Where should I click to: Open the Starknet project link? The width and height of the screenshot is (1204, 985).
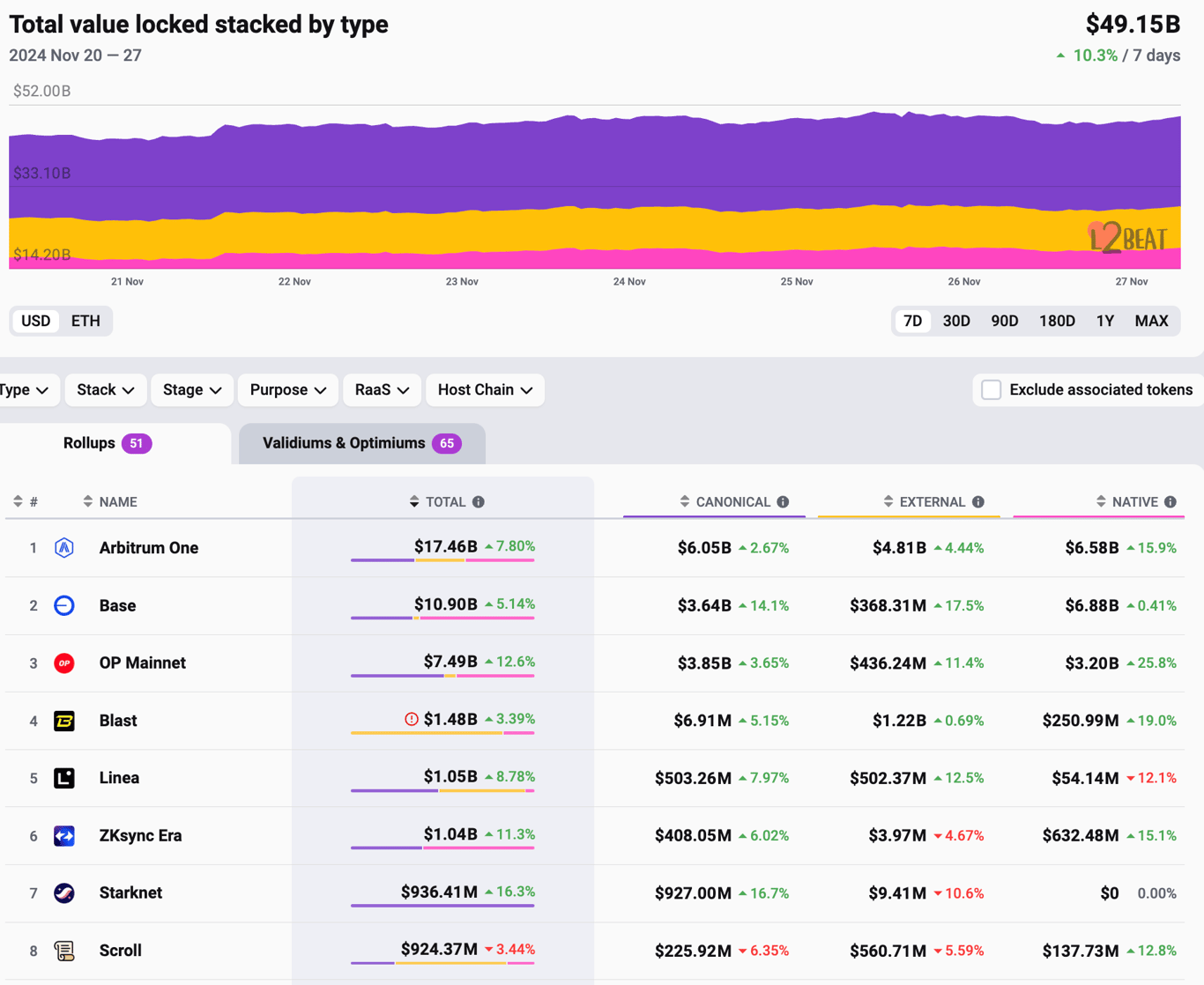click(x=130, y=893)
